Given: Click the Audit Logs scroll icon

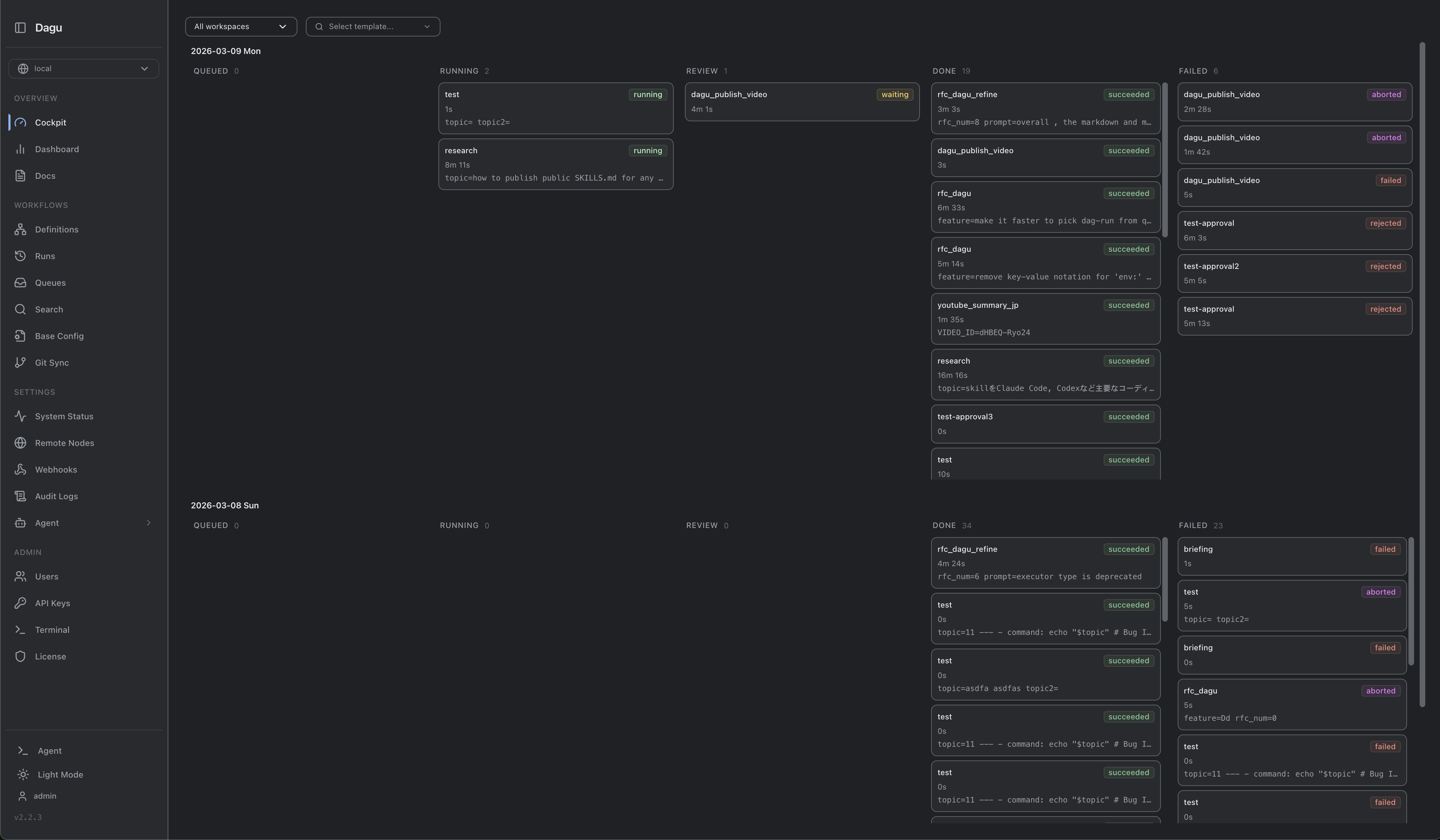Looking at the screenshot, I should (x=21, y=496).
